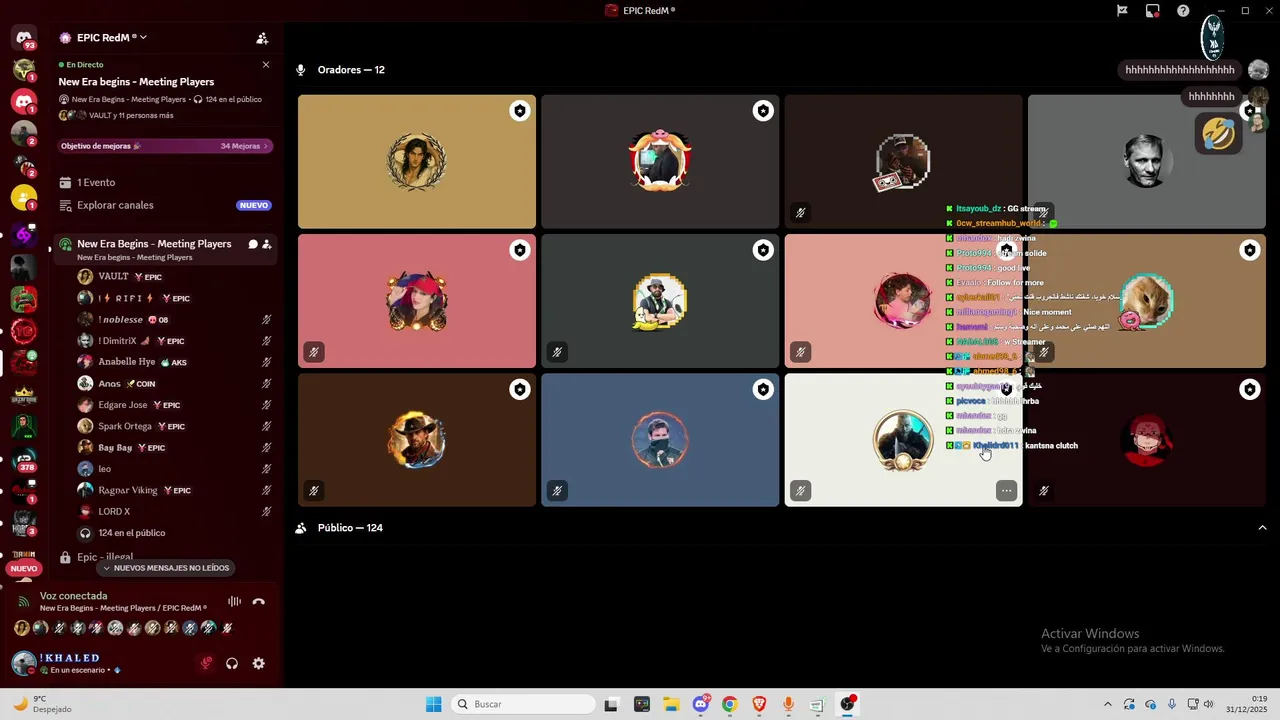This screenshot has height=720, width=1280.
Task: Select speaker Edgare Jose in list
Action: tap(175, 405)
